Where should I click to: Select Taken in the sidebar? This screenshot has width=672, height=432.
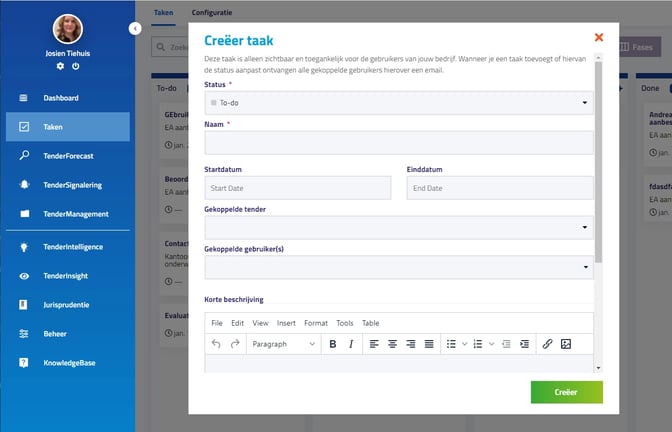tap(68, 127)
